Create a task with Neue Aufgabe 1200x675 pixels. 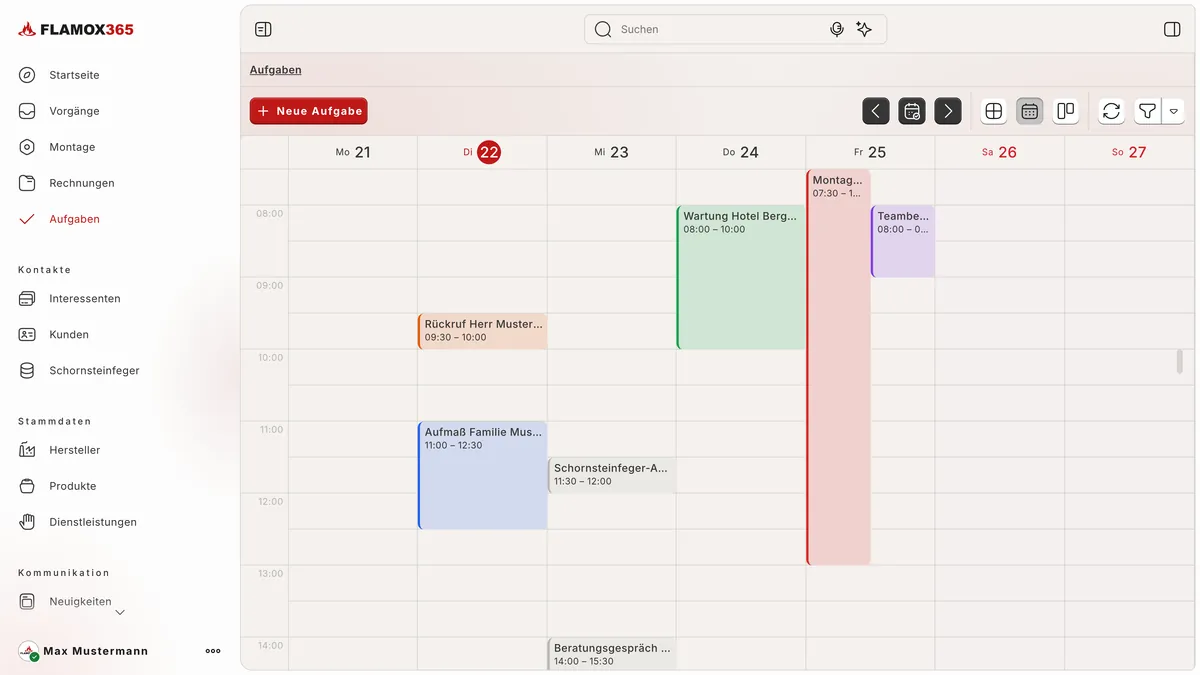(309, 111)
